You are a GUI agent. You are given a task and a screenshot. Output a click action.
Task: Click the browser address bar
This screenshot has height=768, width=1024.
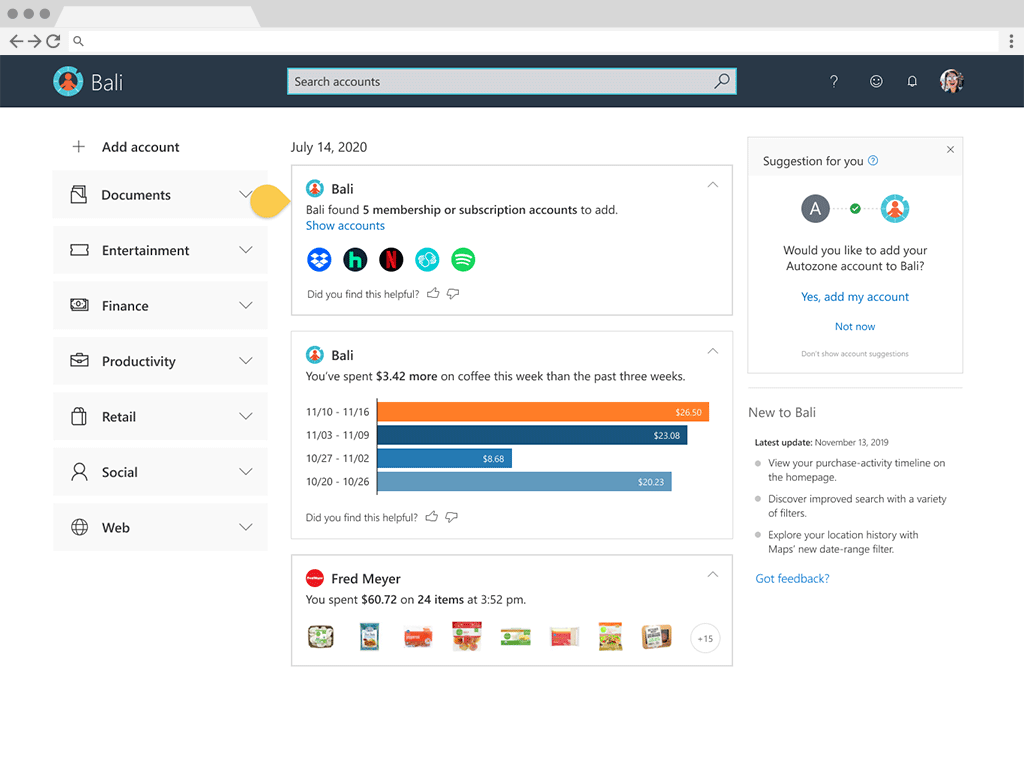point(534,41)
